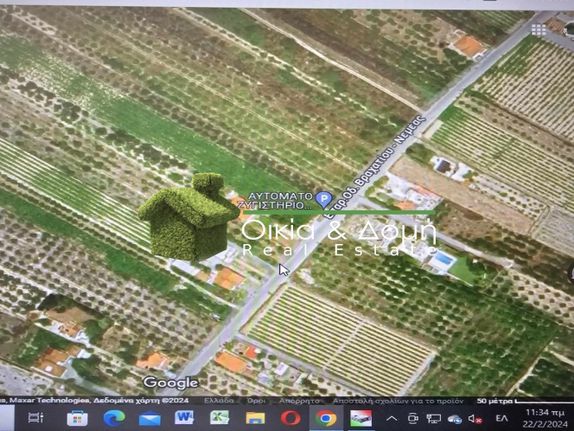The height and width of the screenshot is (431, 574).
Task: Switch the ΕΛ input language
Action: [x=502, y=418]
